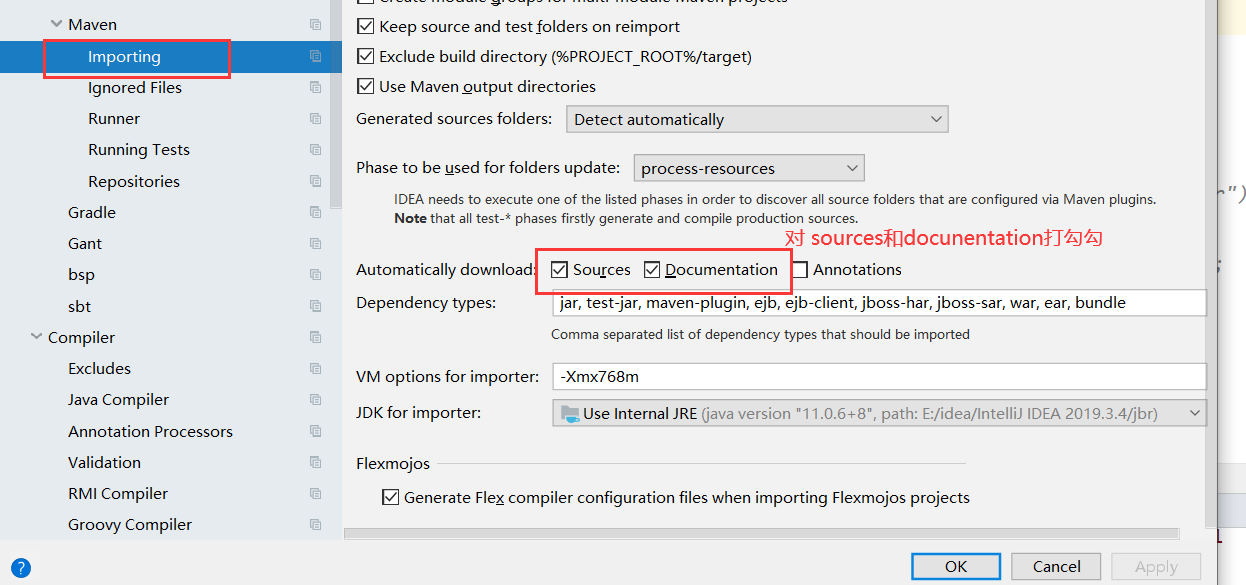This screenshot has height=585, width=1246.
Task: Open the Generated sources folders dropdown
Action: point(757,119)
